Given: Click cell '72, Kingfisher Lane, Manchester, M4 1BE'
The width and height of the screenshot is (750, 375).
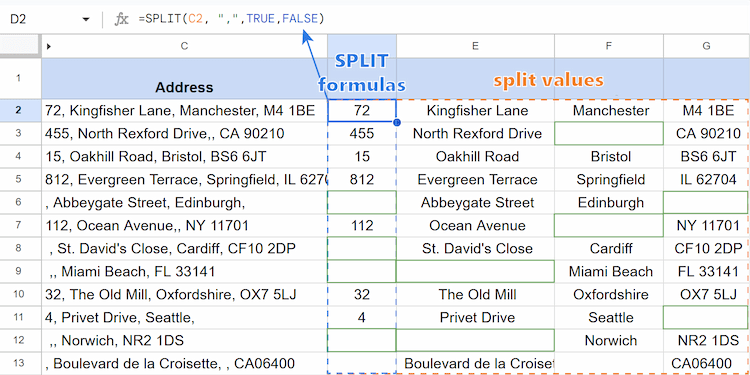Looking at the screenshot, I should pyautogui.click(x=184, y=110).
